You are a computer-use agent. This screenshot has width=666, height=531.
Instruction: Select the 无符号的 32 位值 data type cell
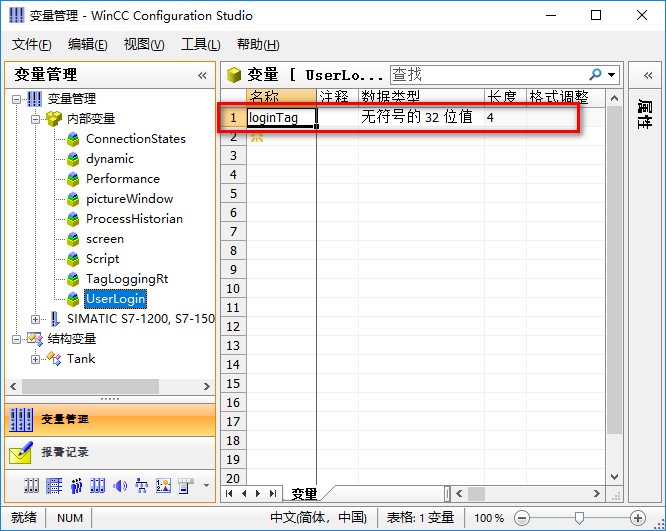coord(421,117)
